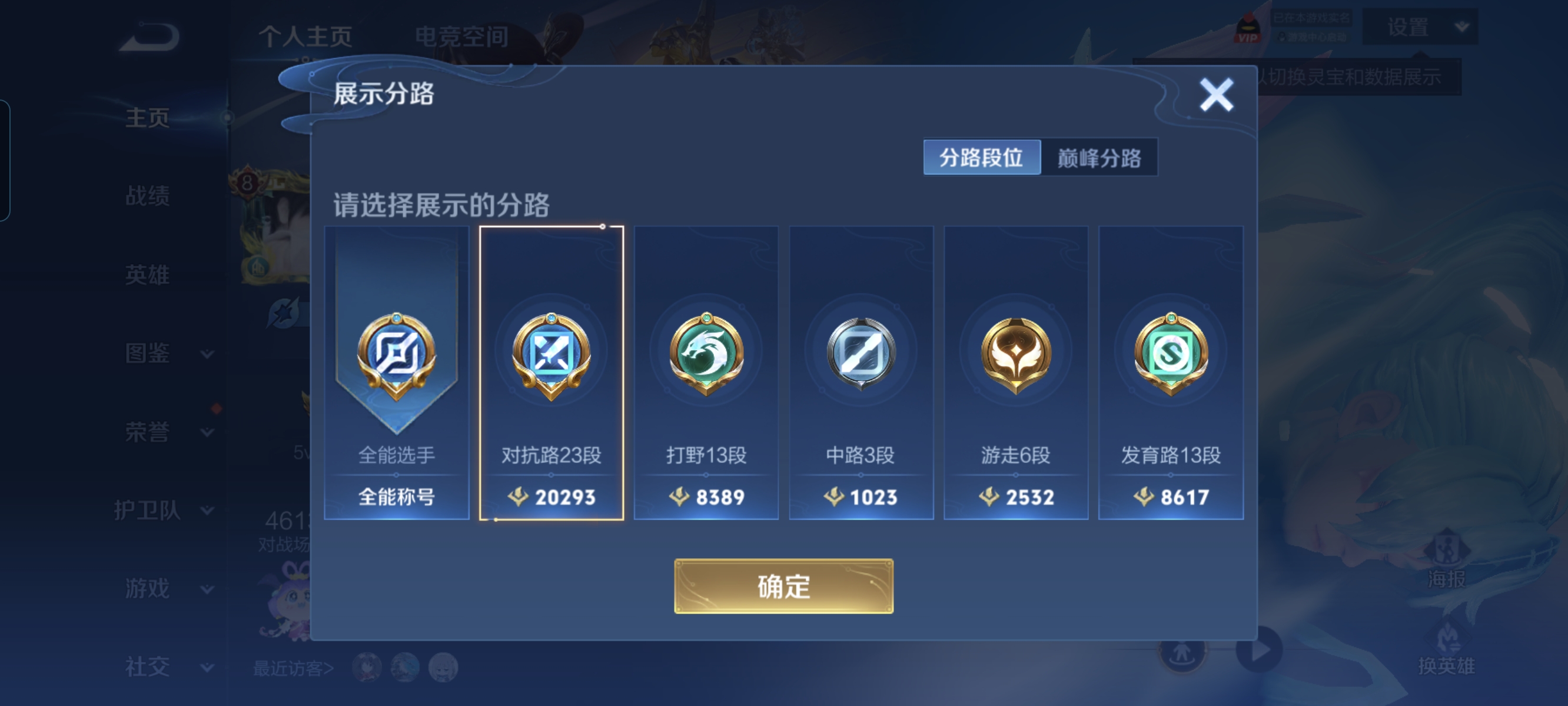Confirm with the 确定 button
Screen dimensions: 1568x706
click(x=783, y=586)
